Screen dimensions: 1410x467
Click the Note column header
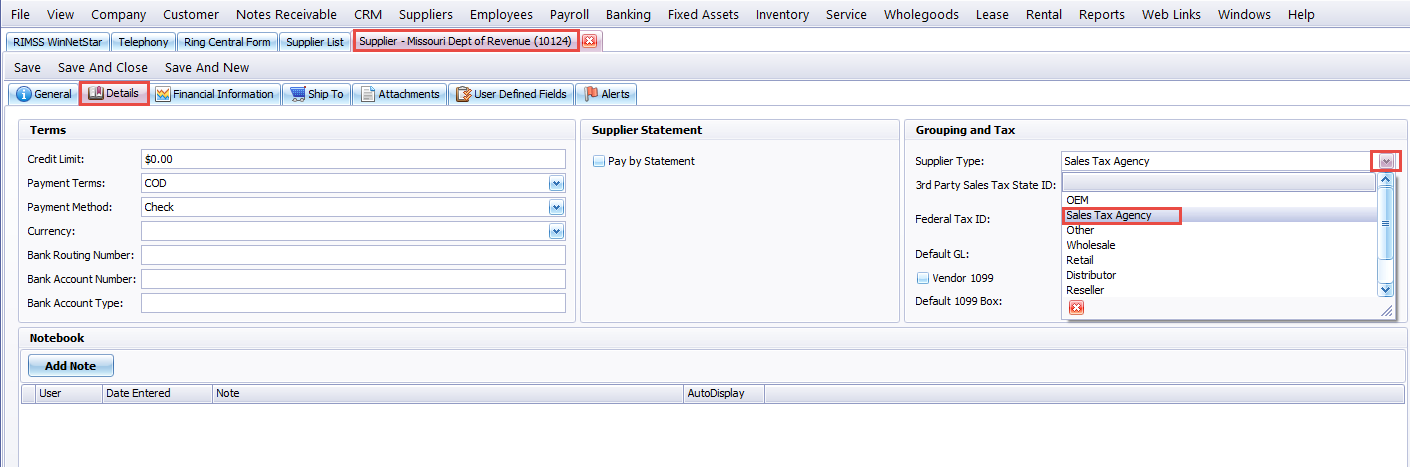coord(449,393)
